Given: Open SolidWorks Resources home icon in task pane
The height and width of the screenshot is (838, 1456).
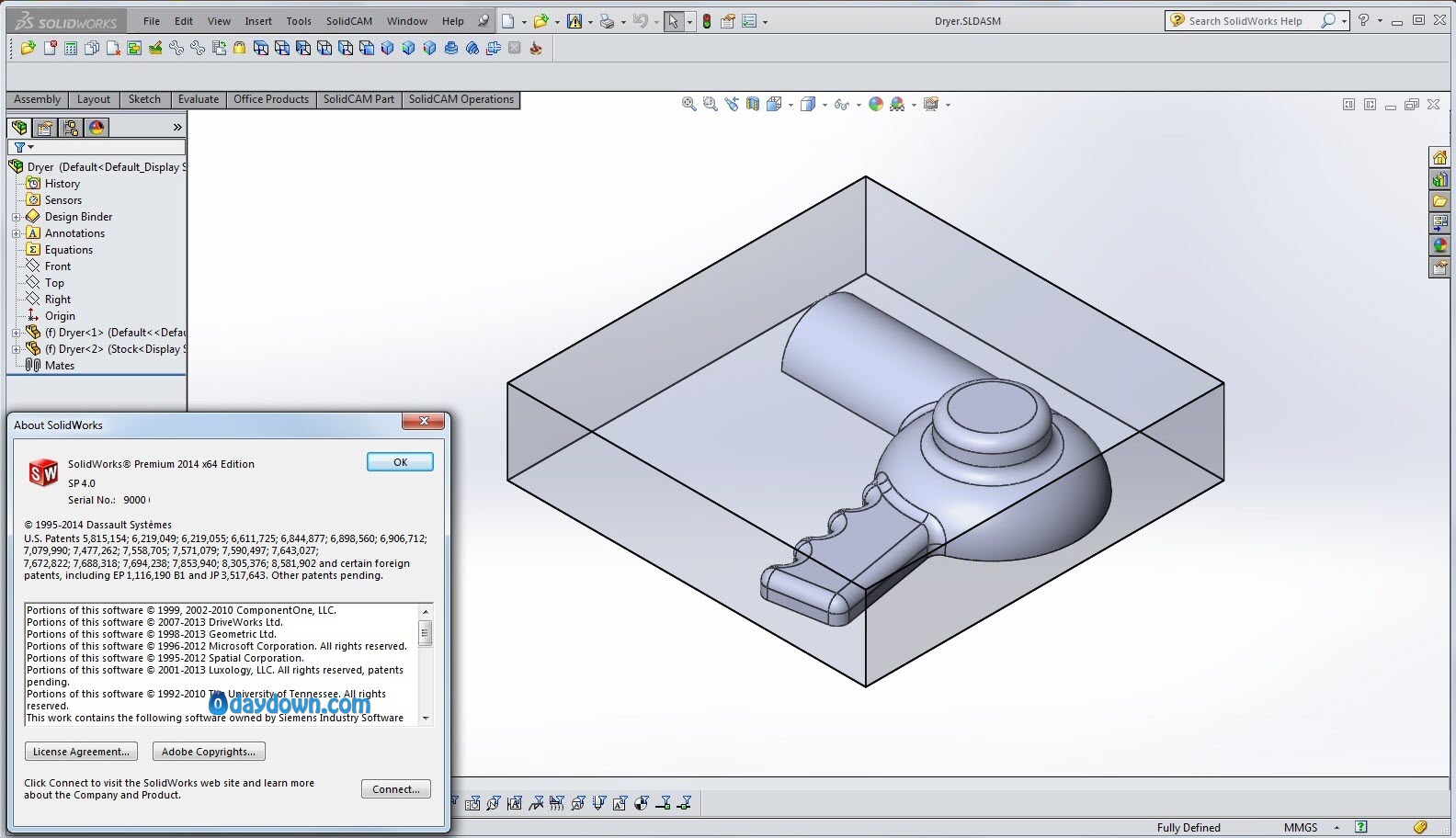Looking at the screenshot, I should point(1440,157).
